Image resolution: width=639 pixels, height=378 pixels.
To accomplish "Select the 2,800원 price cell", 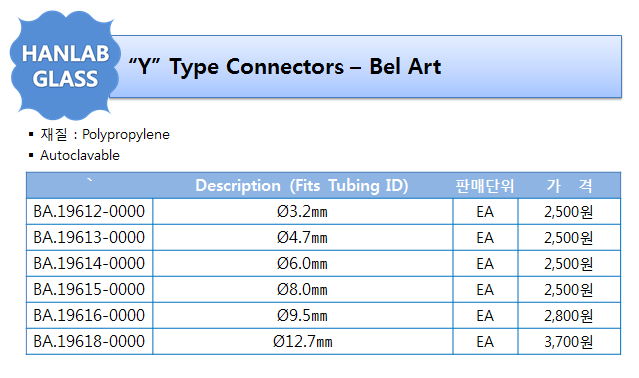I will pyautogui.click(x=569, y=316).
